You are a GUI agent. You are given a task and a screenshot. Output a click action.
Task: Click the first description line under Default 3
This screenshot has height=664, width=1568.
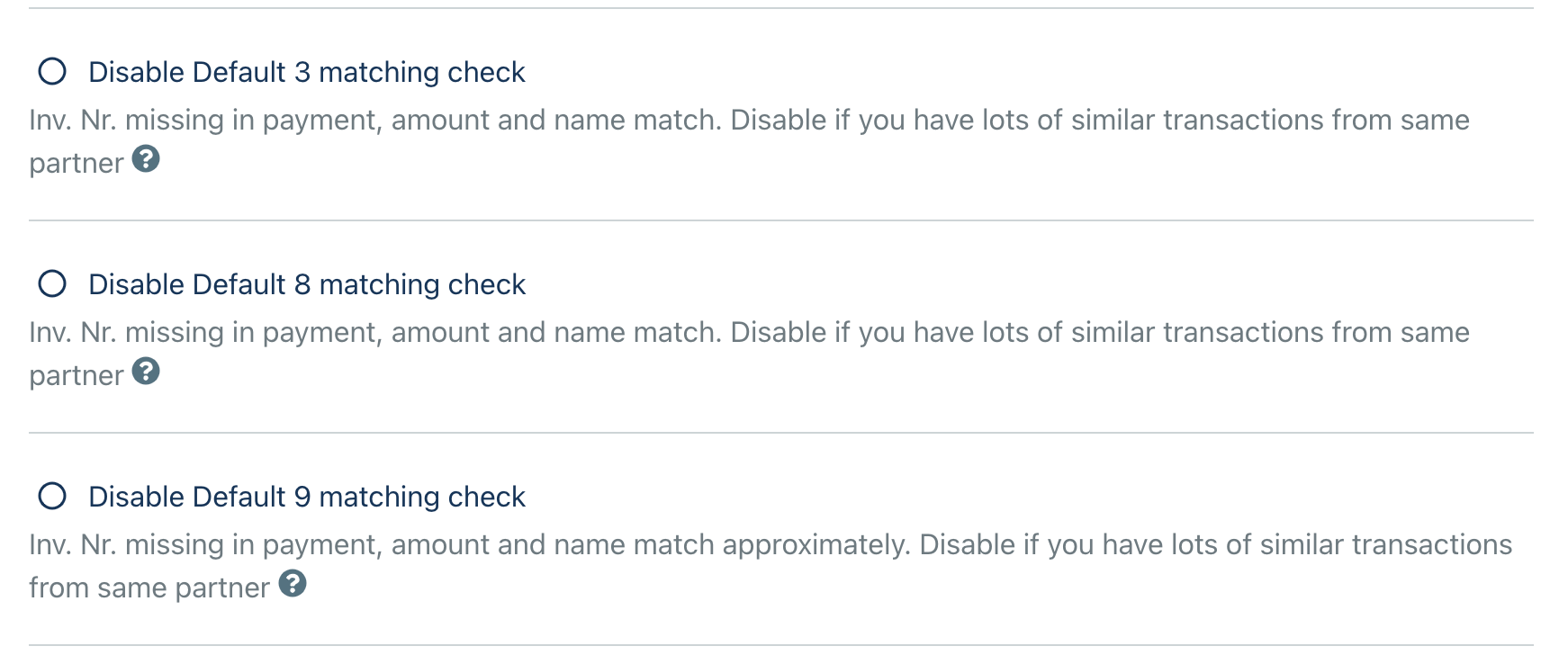(749, 121)
